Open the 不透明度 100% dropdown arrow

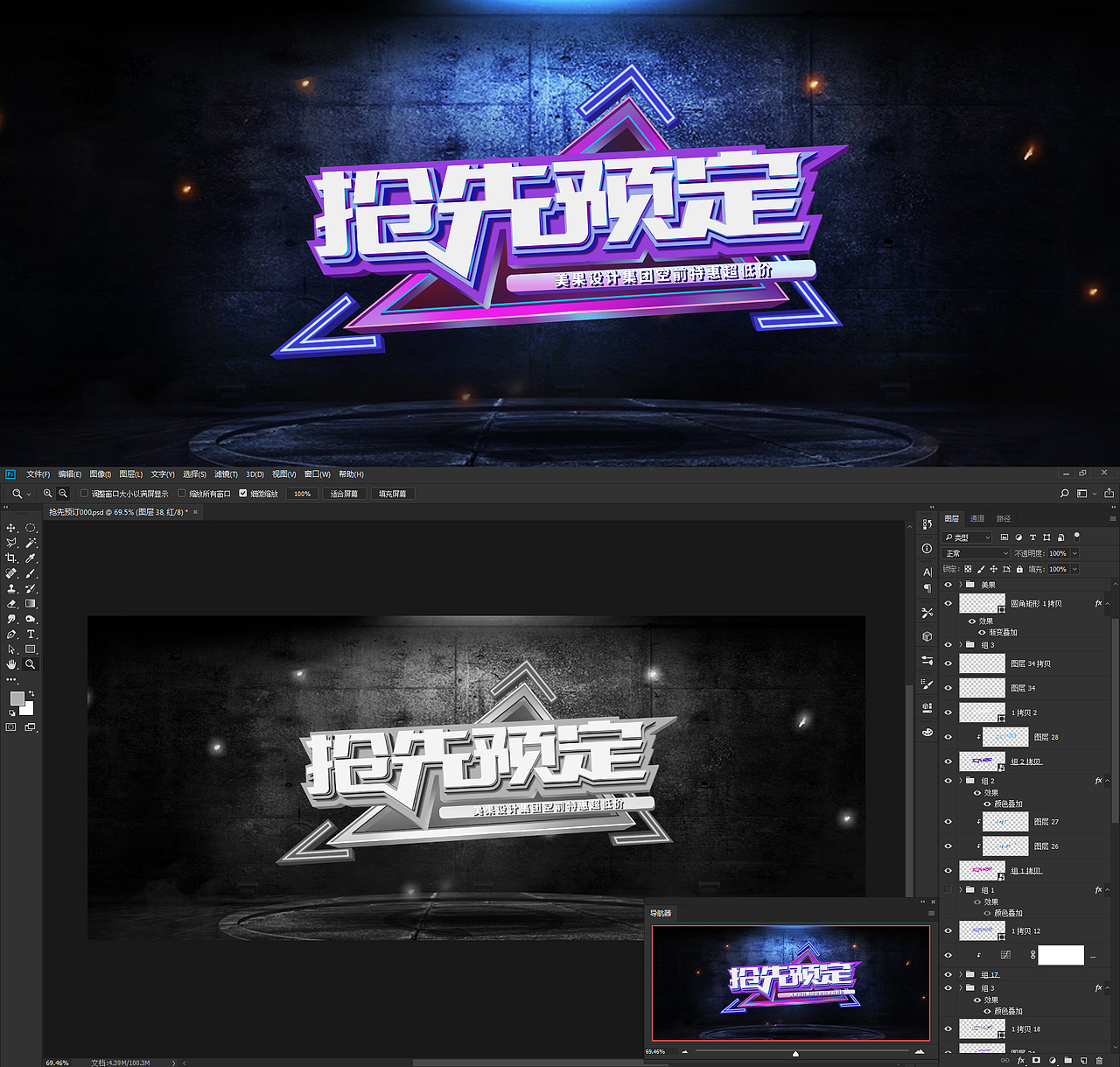(x=1074, y=553)
